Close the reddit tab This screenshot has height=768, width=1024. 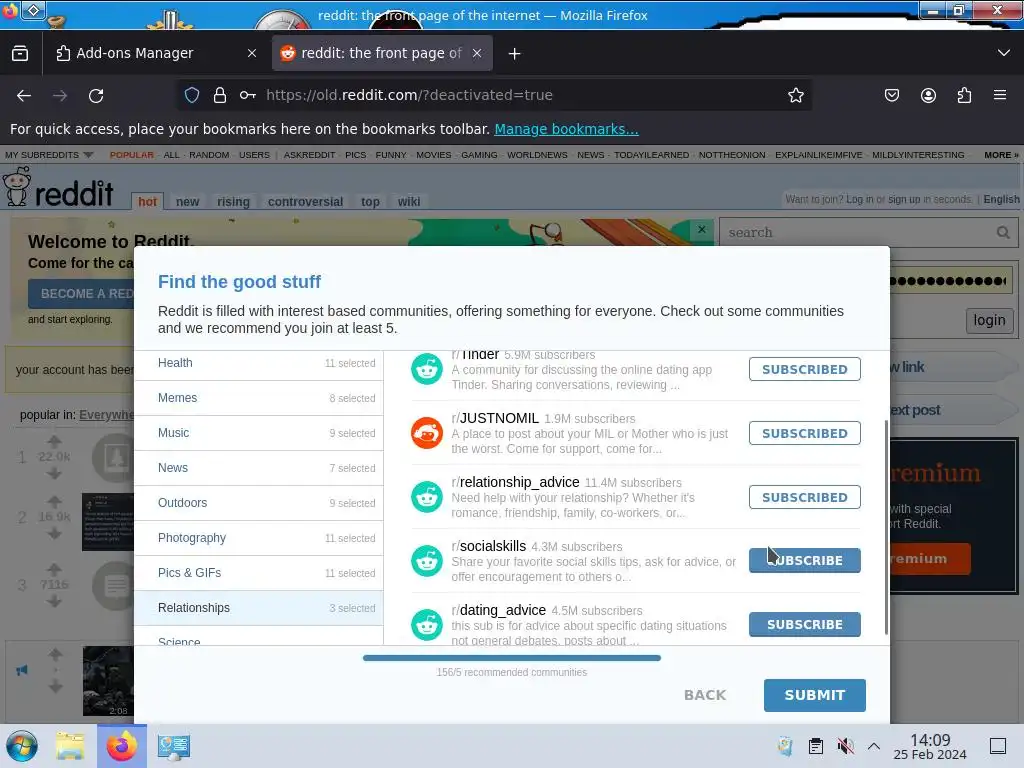tap(477, 54)
